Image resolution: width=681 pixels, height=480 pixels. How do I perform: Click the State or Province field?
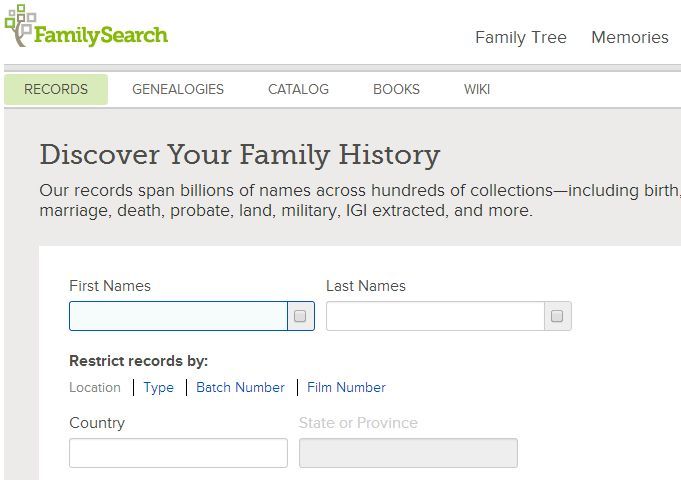point(408,453)
